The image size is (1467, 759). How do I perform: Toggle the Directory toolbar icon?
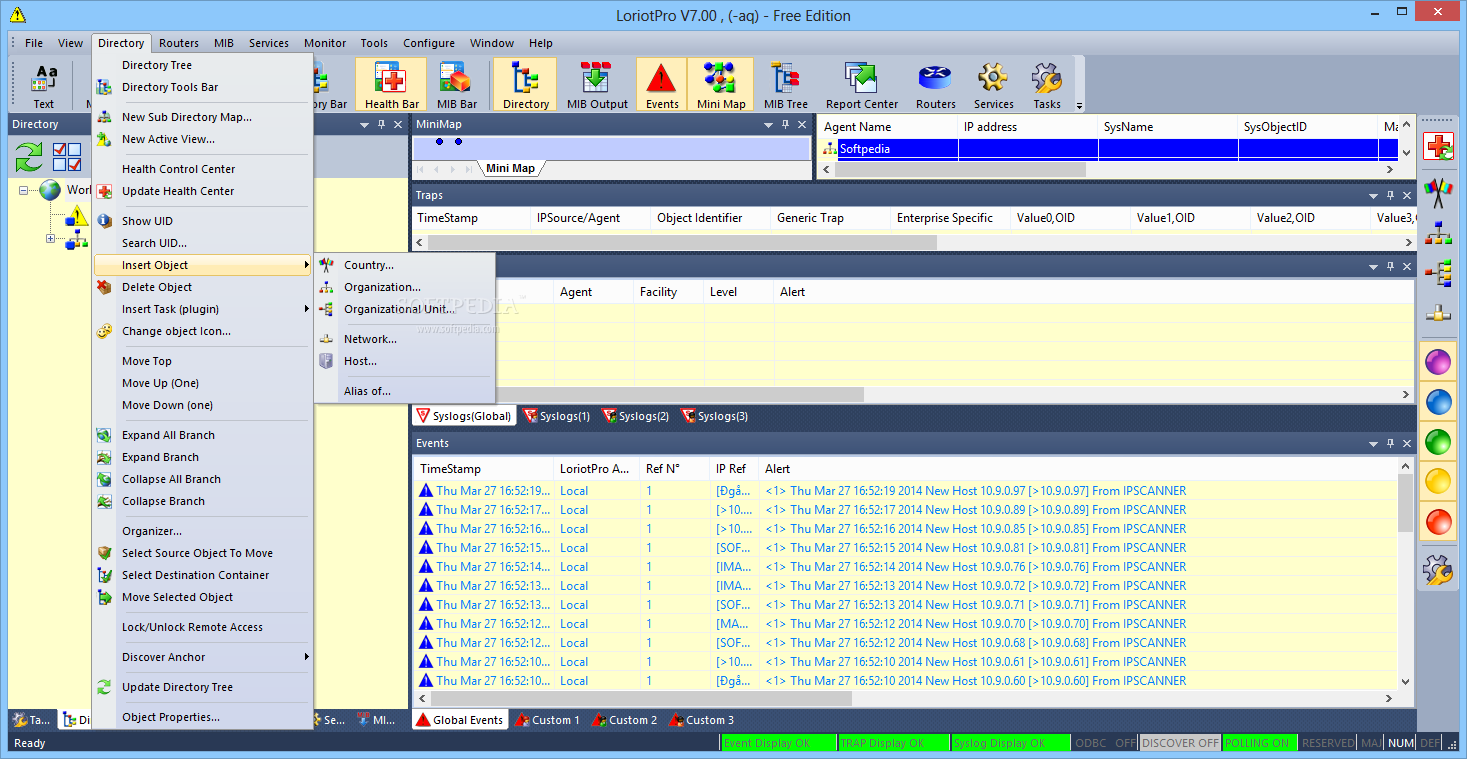click(x=525, y=85)
